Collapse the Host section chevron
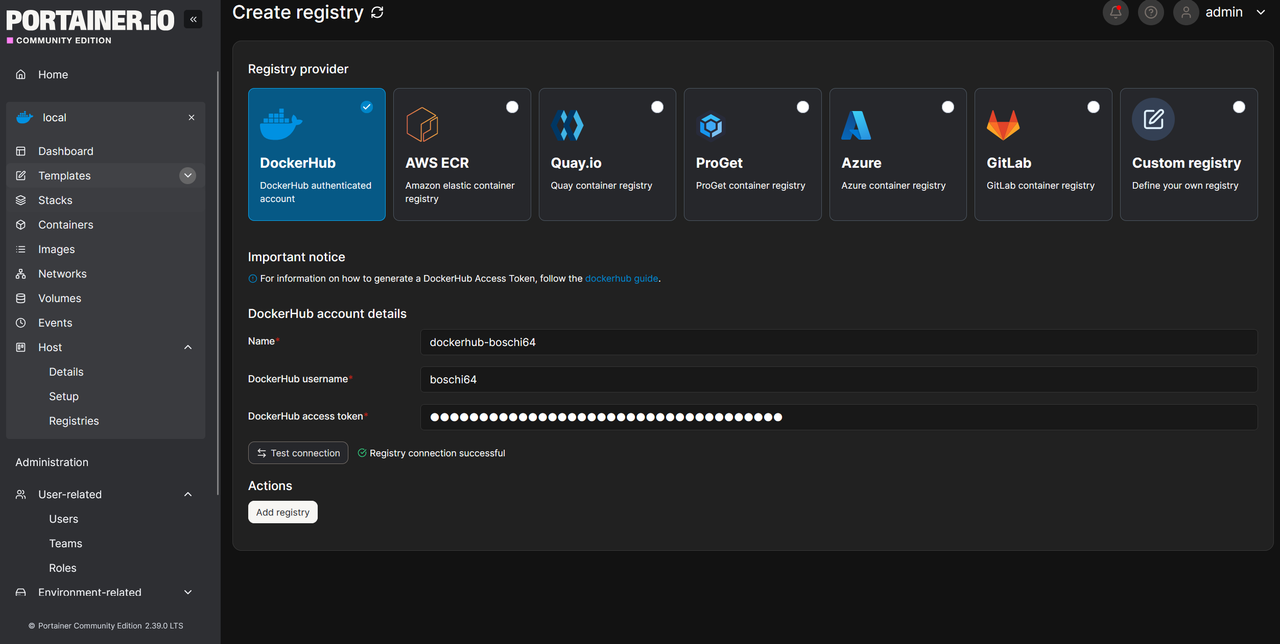 click(x=188, y=347)
